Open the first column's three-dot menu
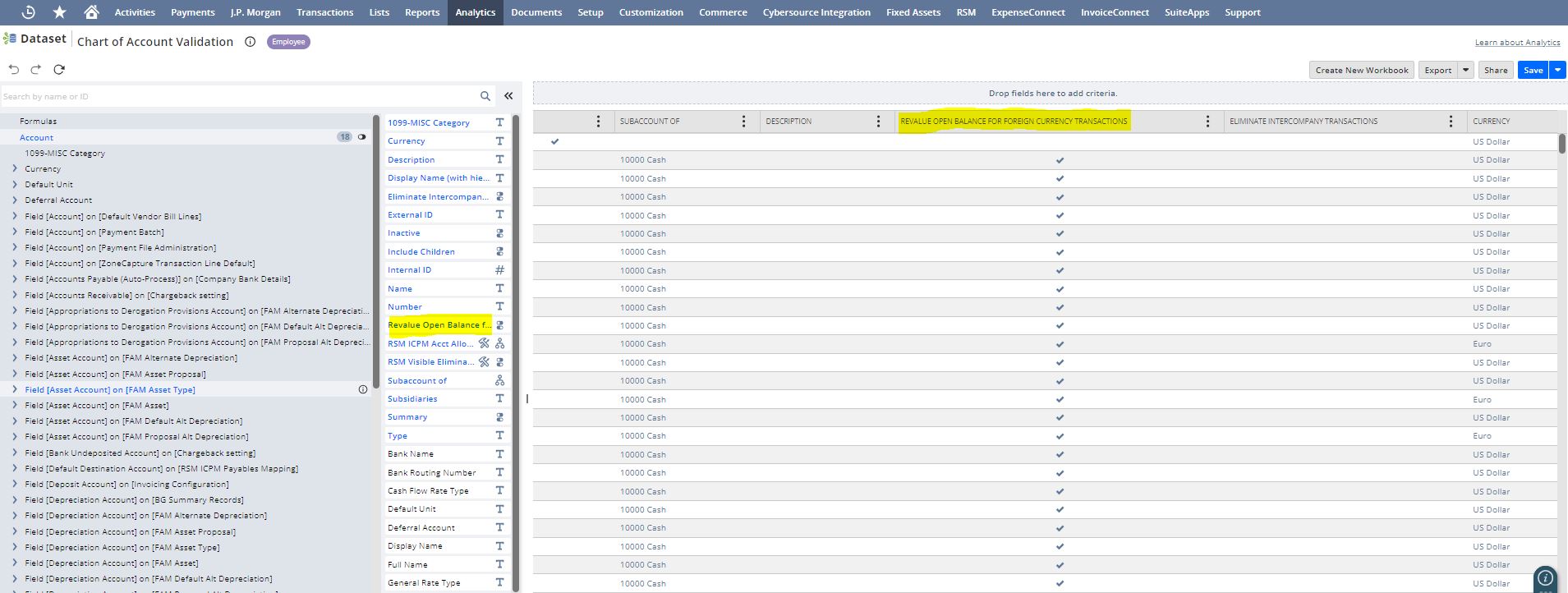This screenshot has width=1568, height=593. pyautogui.click(x=598, y=122)
